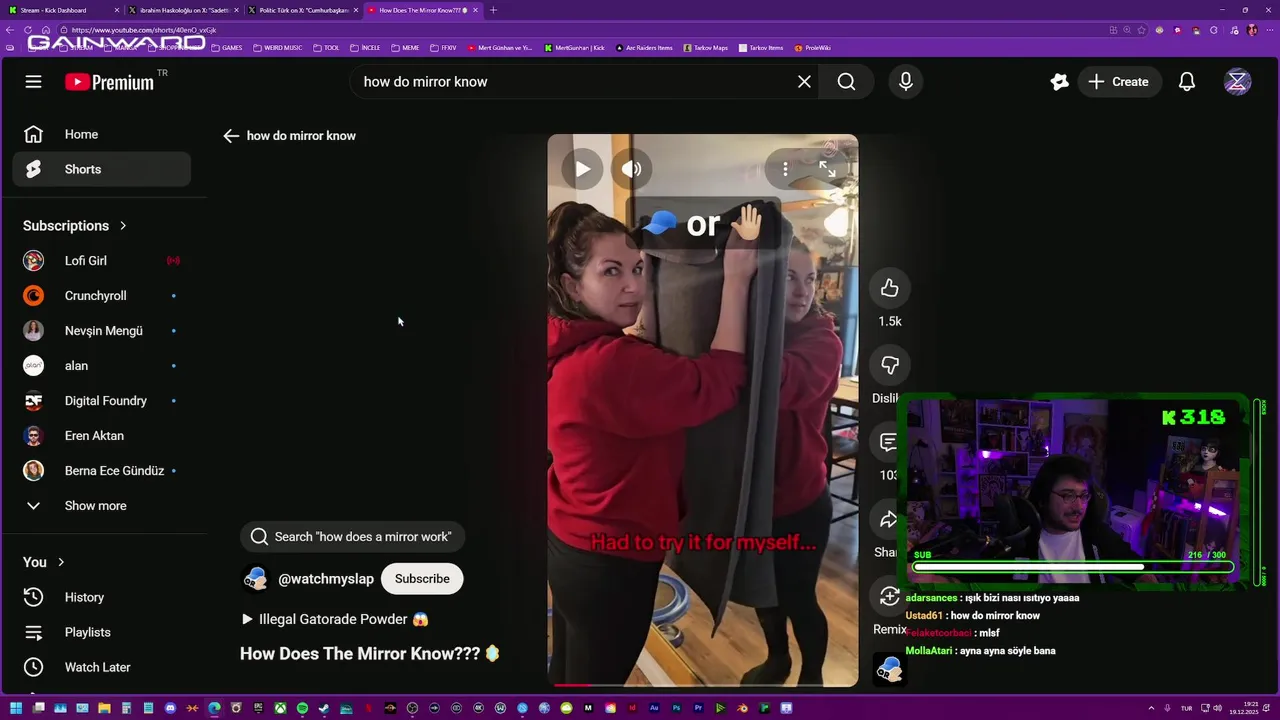1280x720 pixels.
Task: Play the Short video
Action: [x=582, y=169]
